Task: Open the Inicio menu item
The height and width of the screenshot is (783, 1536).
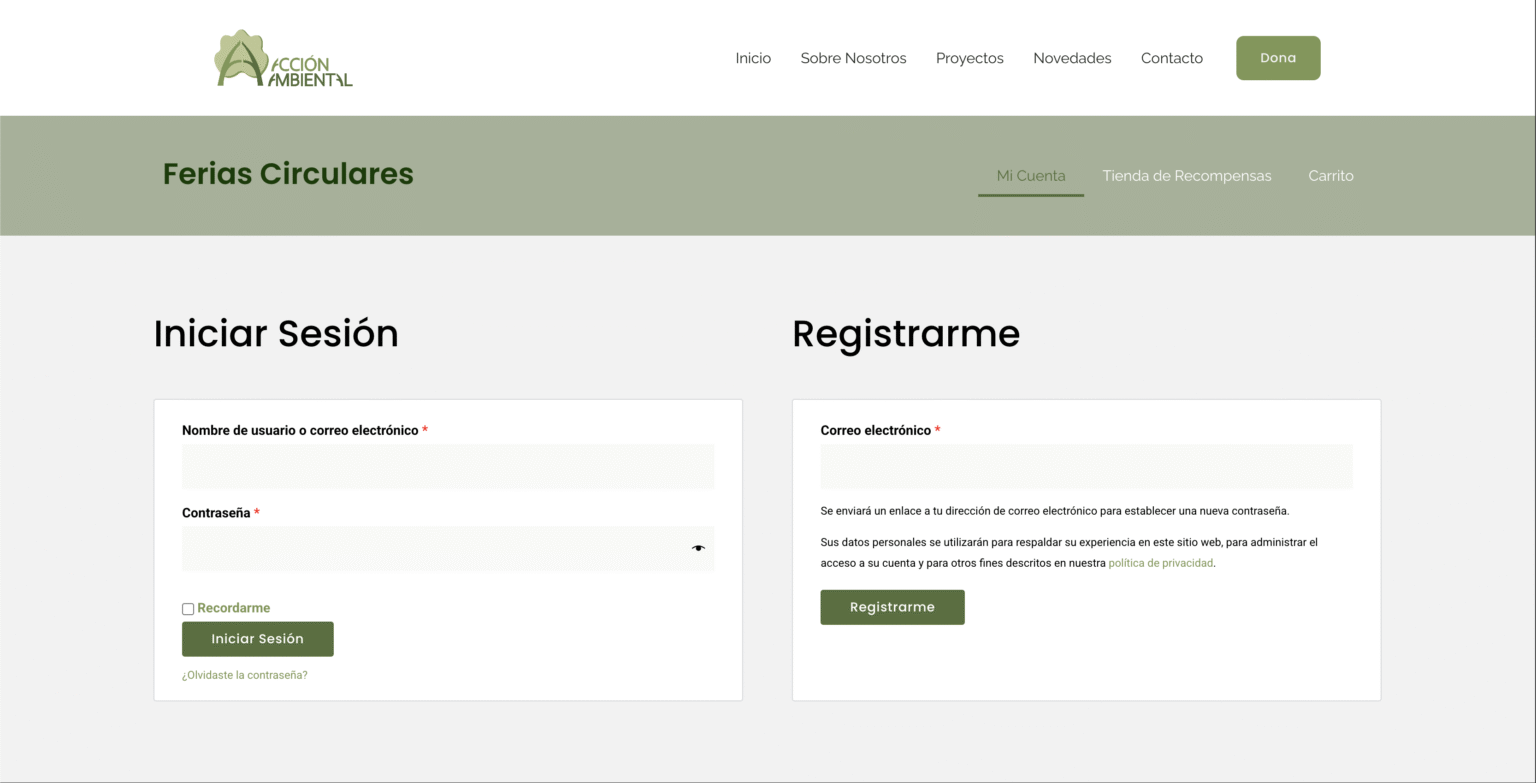Action: coord(753,58)
